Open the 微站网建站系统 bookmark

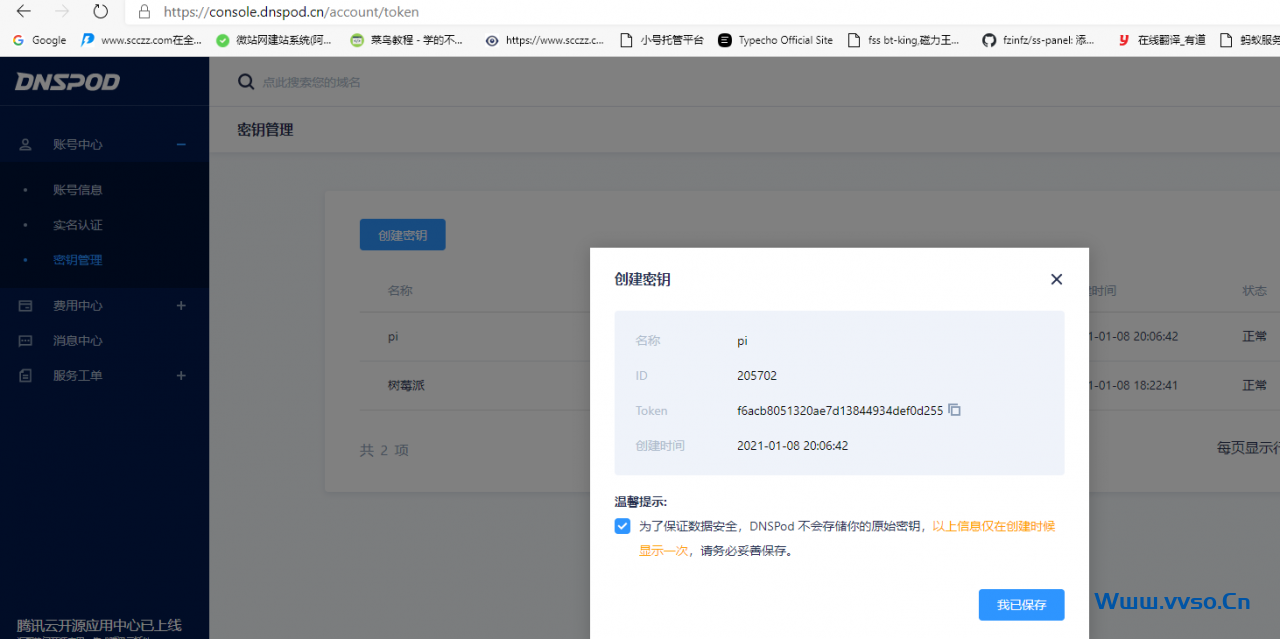click(274, 40)
